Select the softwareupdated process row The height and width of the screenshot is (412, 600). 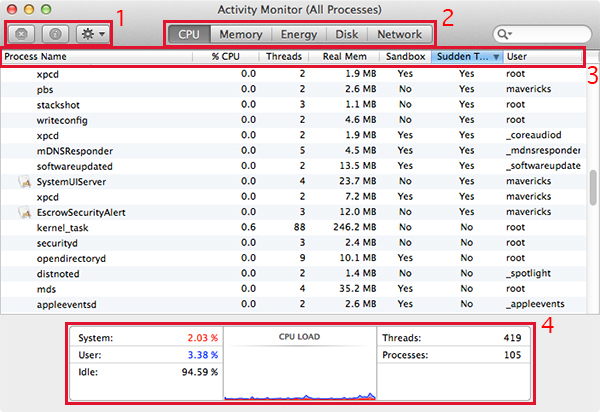pyautogui.click(x=293, y=166)
